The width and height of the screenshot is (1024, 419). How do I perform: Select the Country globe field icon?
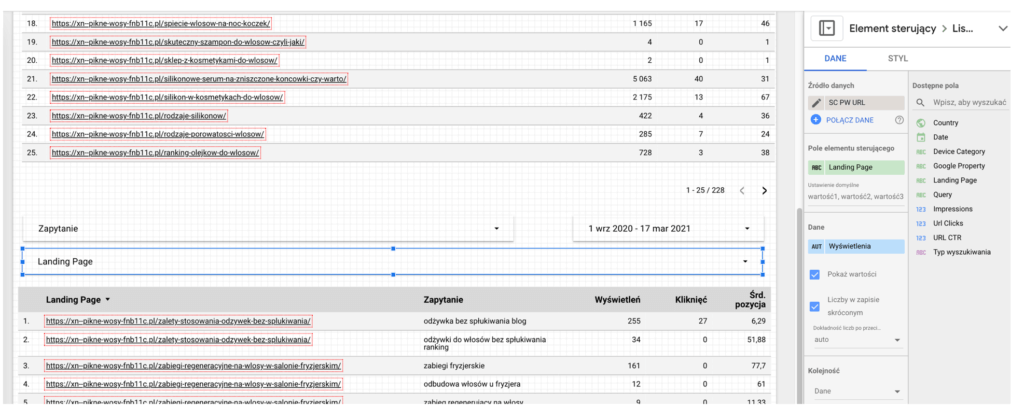coord(920,123)
